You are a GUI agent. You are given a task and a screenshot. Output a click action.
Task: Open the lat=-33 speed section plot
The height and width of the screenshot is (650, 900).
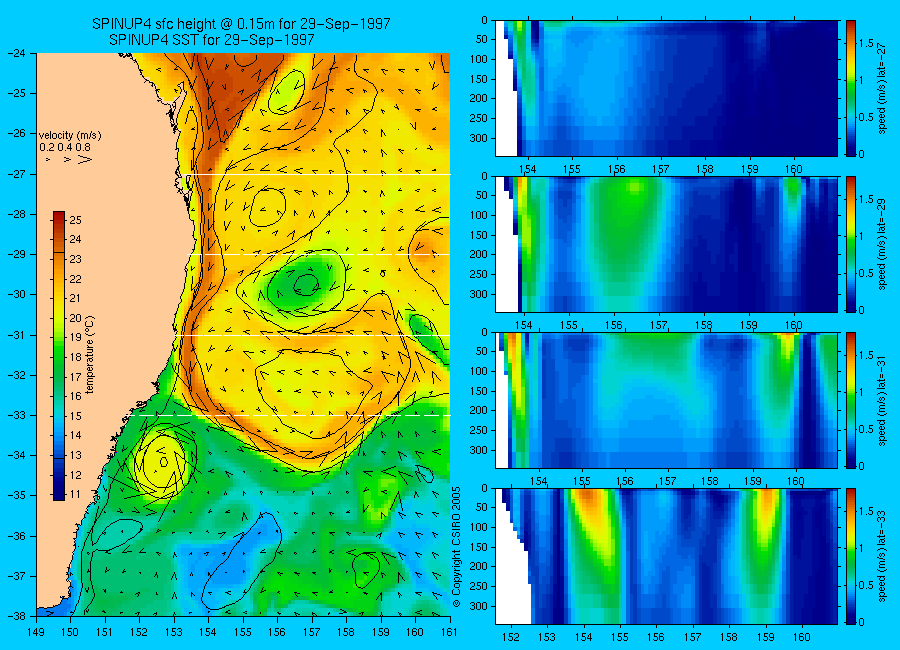pos(666,556)
